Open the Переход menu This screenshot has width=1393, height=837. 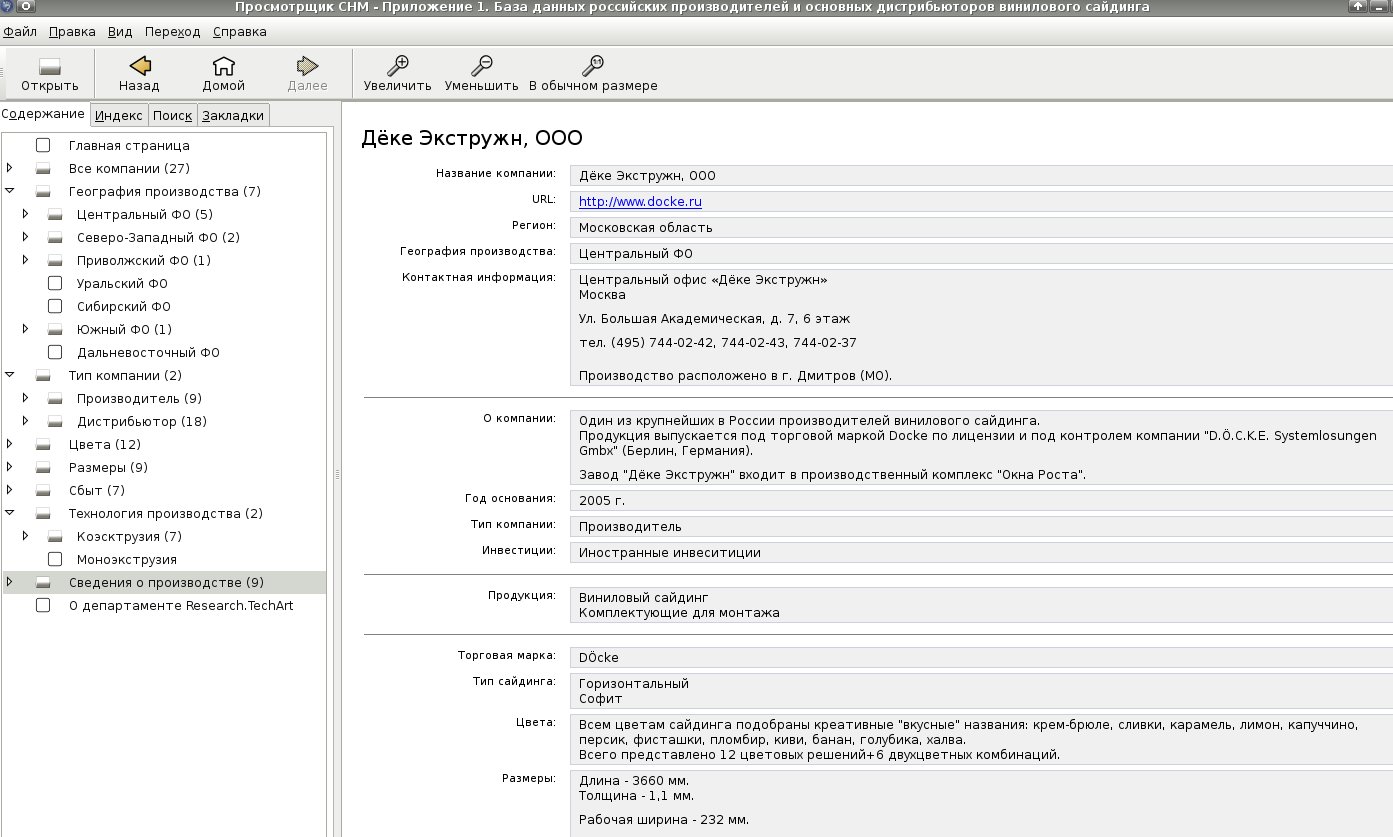click(x=172, y=31)
